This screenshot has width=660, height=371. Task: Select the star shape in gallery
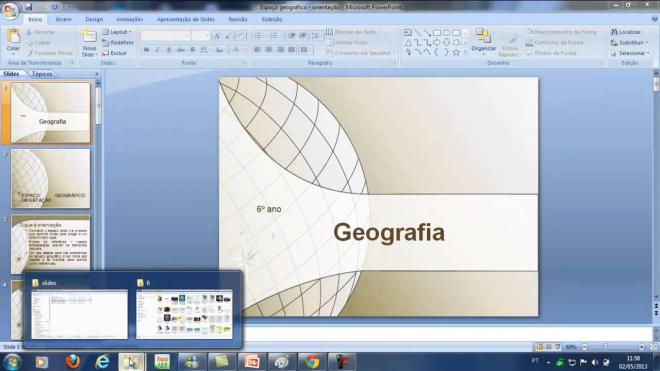click(456, 53)
